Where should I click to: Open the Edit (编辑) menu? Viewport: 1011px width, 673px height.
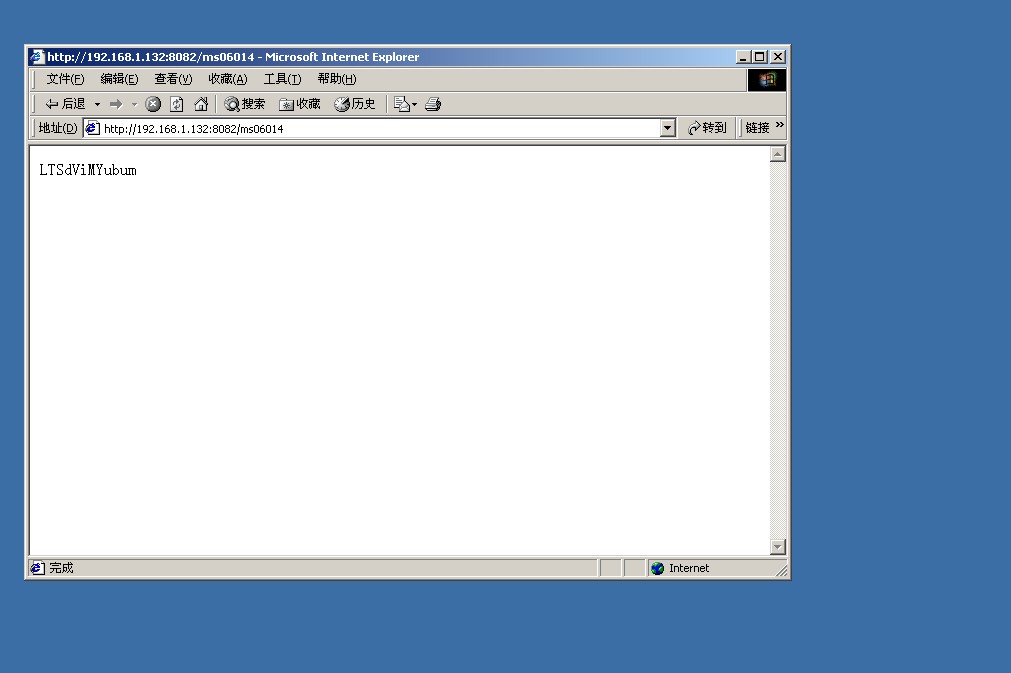click(x=119, y=79)
